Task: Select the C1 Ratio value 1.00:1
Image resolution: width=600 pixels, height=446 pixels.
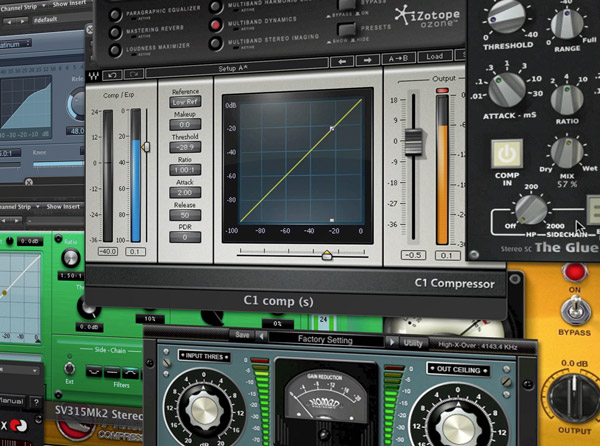Action: (x=185, y=170)
